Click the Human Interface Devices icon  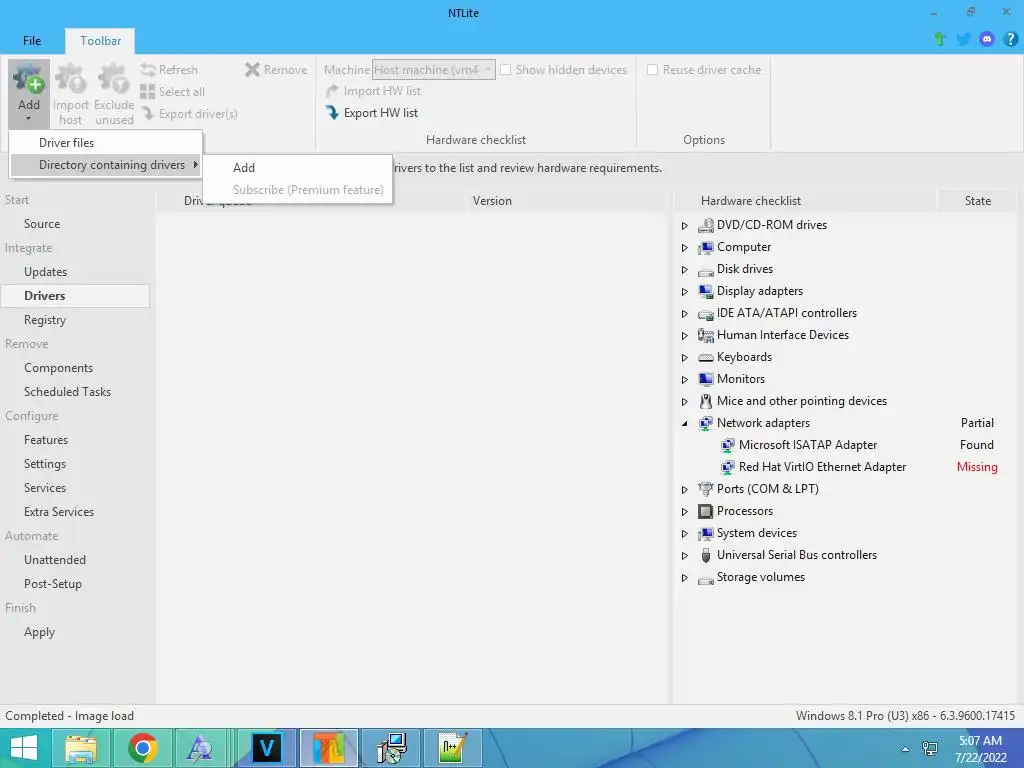pos(705,335)
